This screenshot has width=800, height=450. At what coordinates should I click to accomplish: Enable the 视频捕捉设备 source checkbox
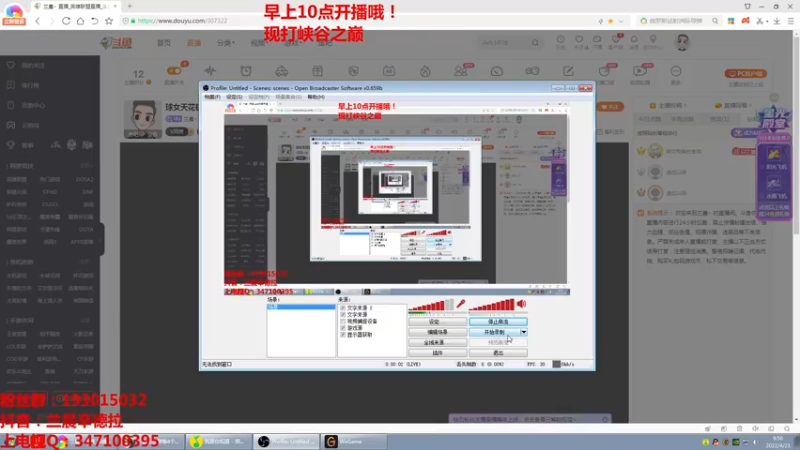pos(343,321)
